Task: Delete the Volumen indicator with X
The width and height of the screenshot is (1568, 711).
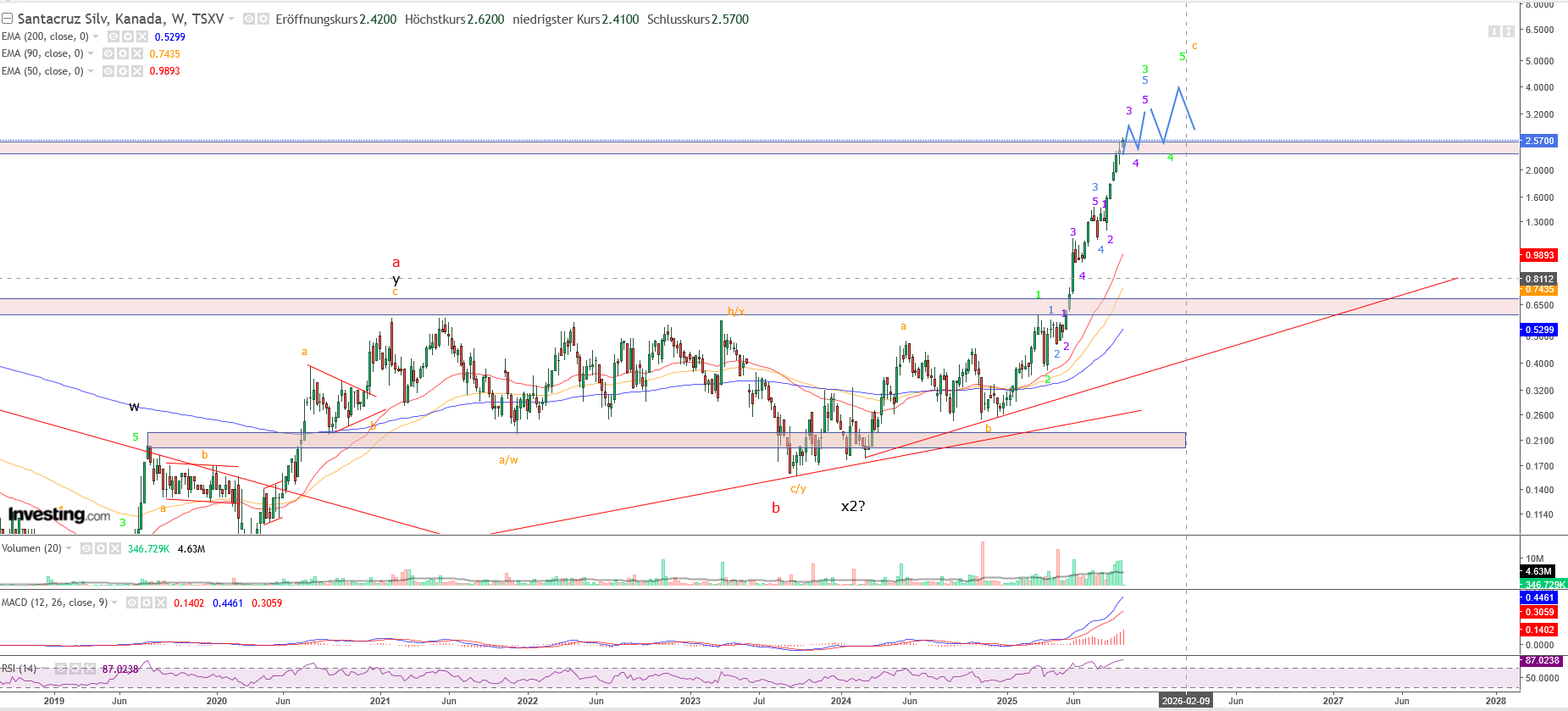Action: (x=114, y=548)
